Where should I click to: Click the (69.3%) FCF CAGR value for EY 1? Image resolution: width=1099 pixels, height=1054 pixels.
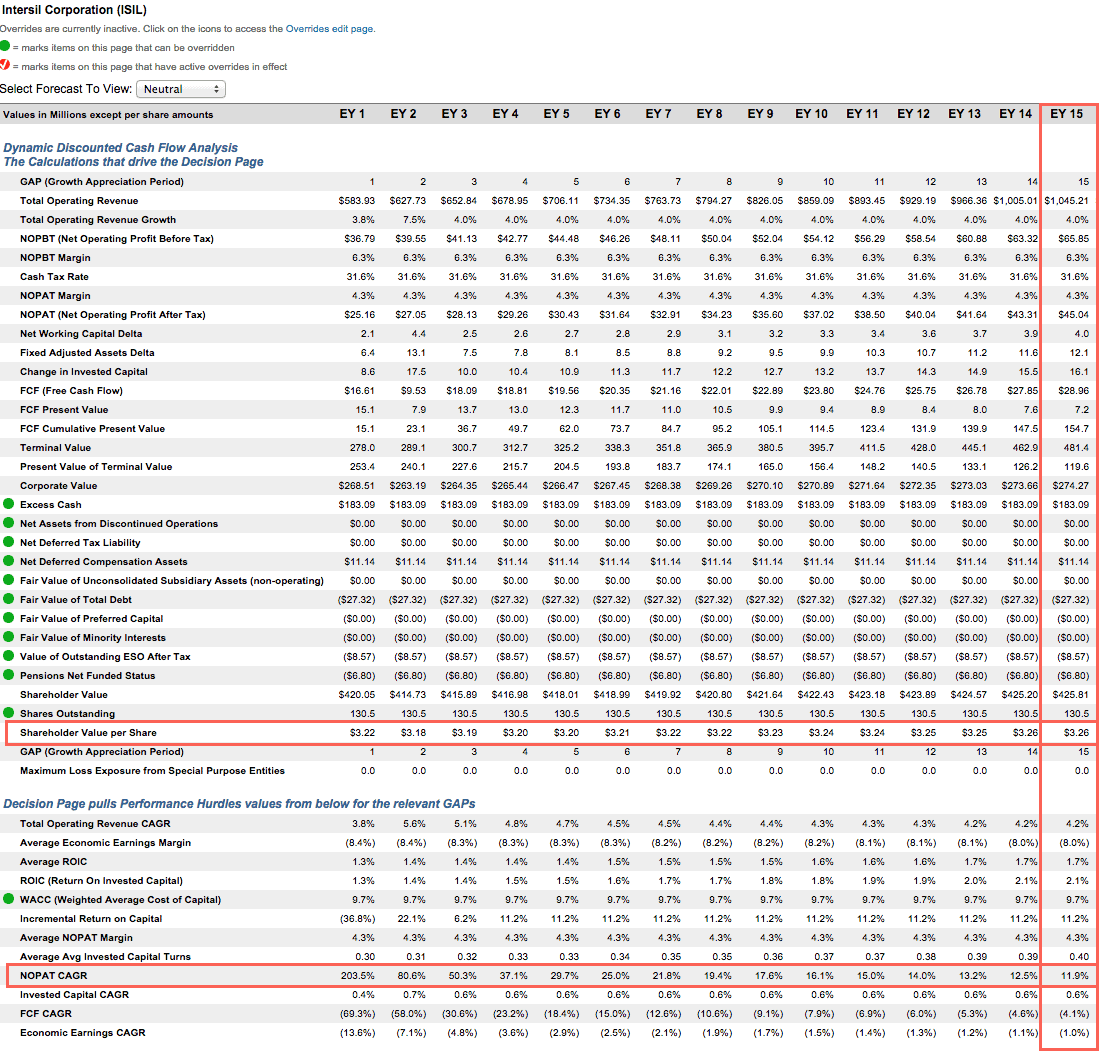pyautogui.click(x=357, y=1013)
